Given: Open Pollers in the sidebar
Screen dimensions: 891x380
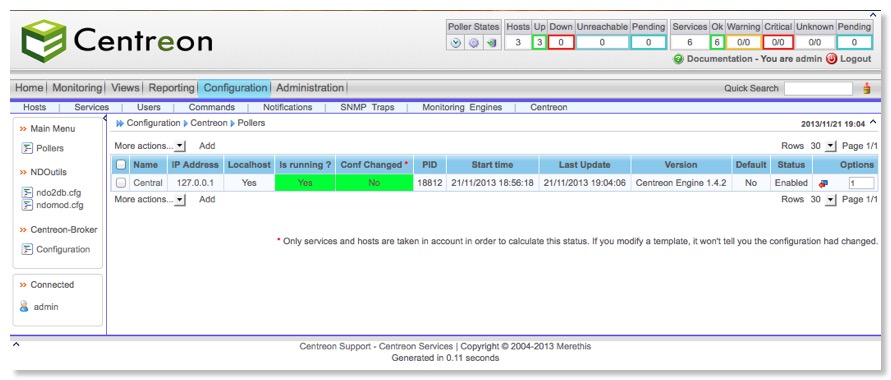Looking at the screenshot, I should point(50,148).
